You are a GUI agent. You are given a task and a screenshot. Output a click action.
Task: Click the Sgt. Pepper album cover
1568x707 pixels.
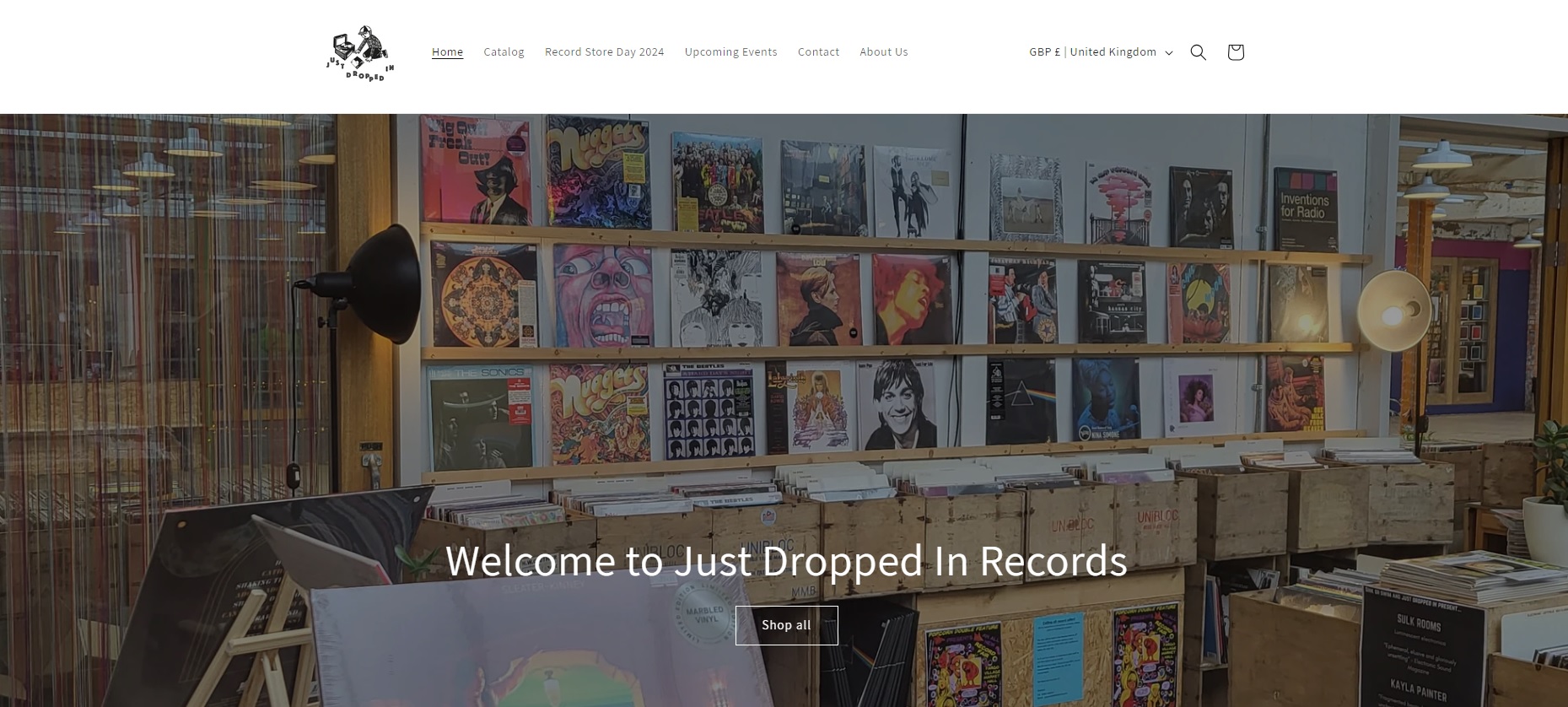(x=717, y=182)
